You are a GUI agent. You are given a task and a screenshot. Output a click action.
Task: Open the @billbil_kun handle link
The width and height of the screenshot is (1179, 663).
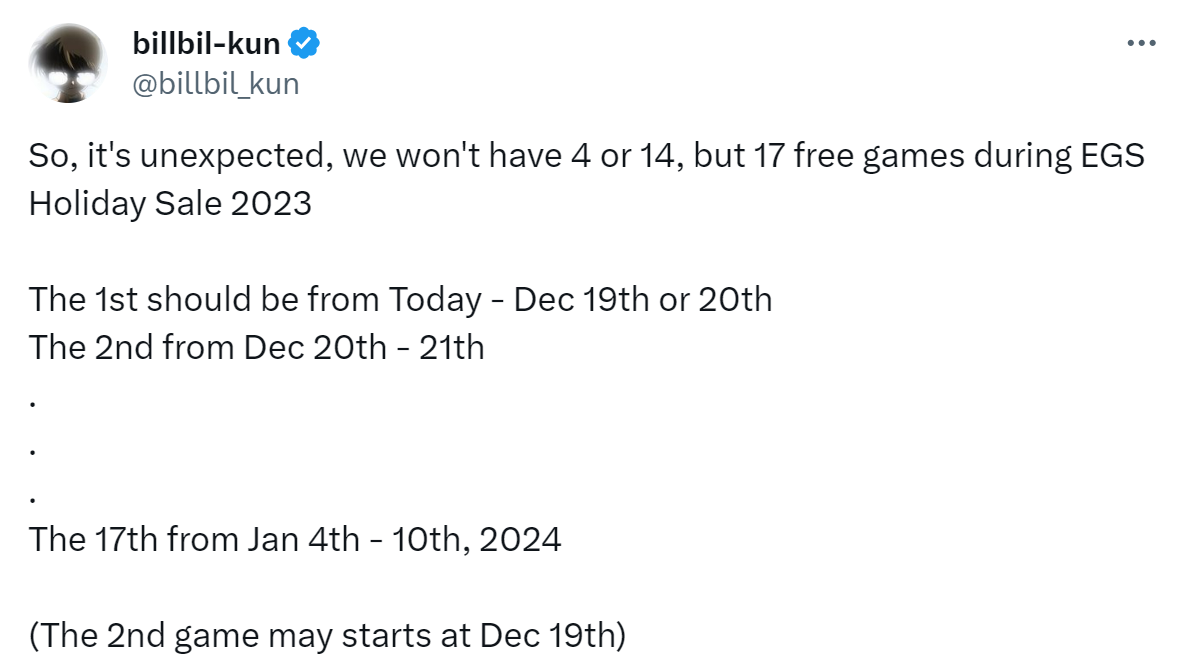coord(215,83)
